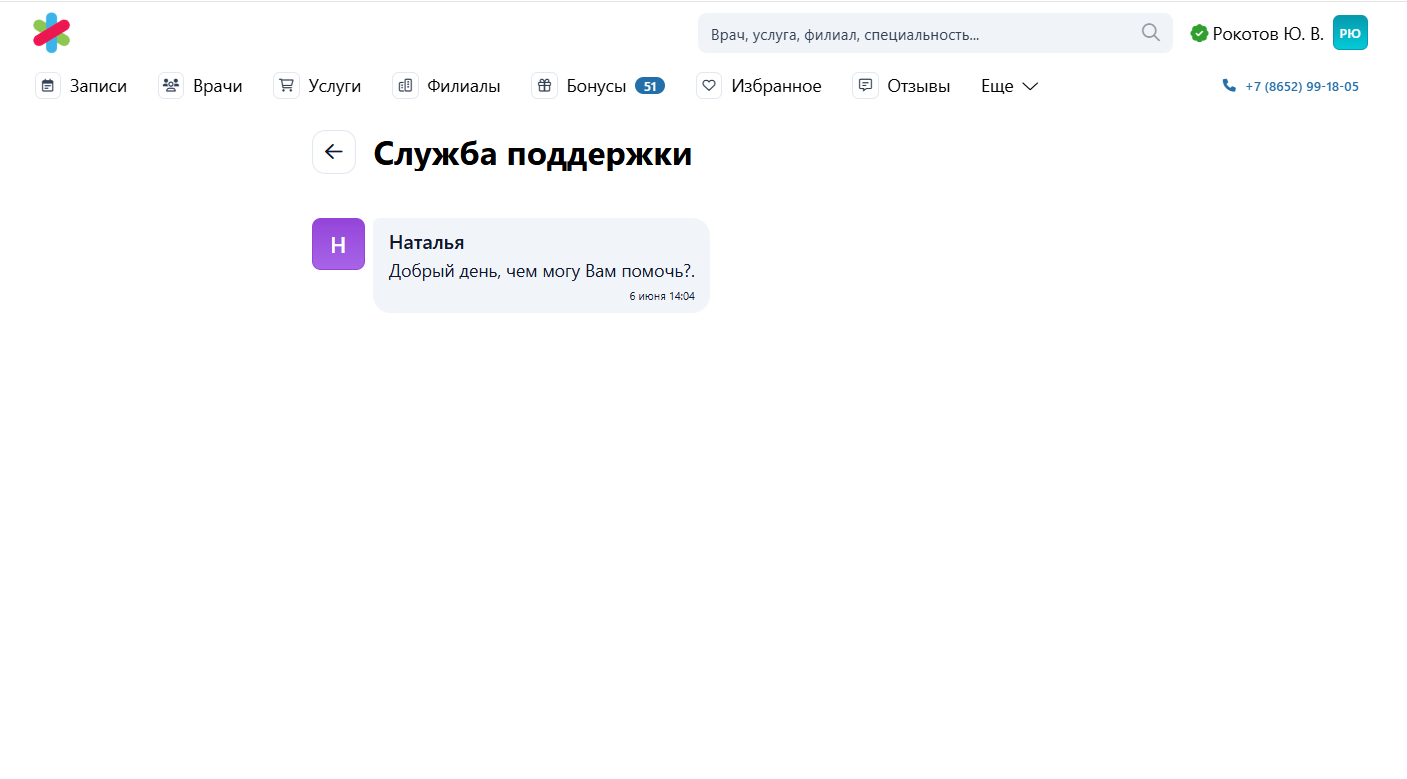This screenshot has height=779, width=1407.
Task: Click the speech bubble icon beside Отзывы
Action: (x=865, y=86)
